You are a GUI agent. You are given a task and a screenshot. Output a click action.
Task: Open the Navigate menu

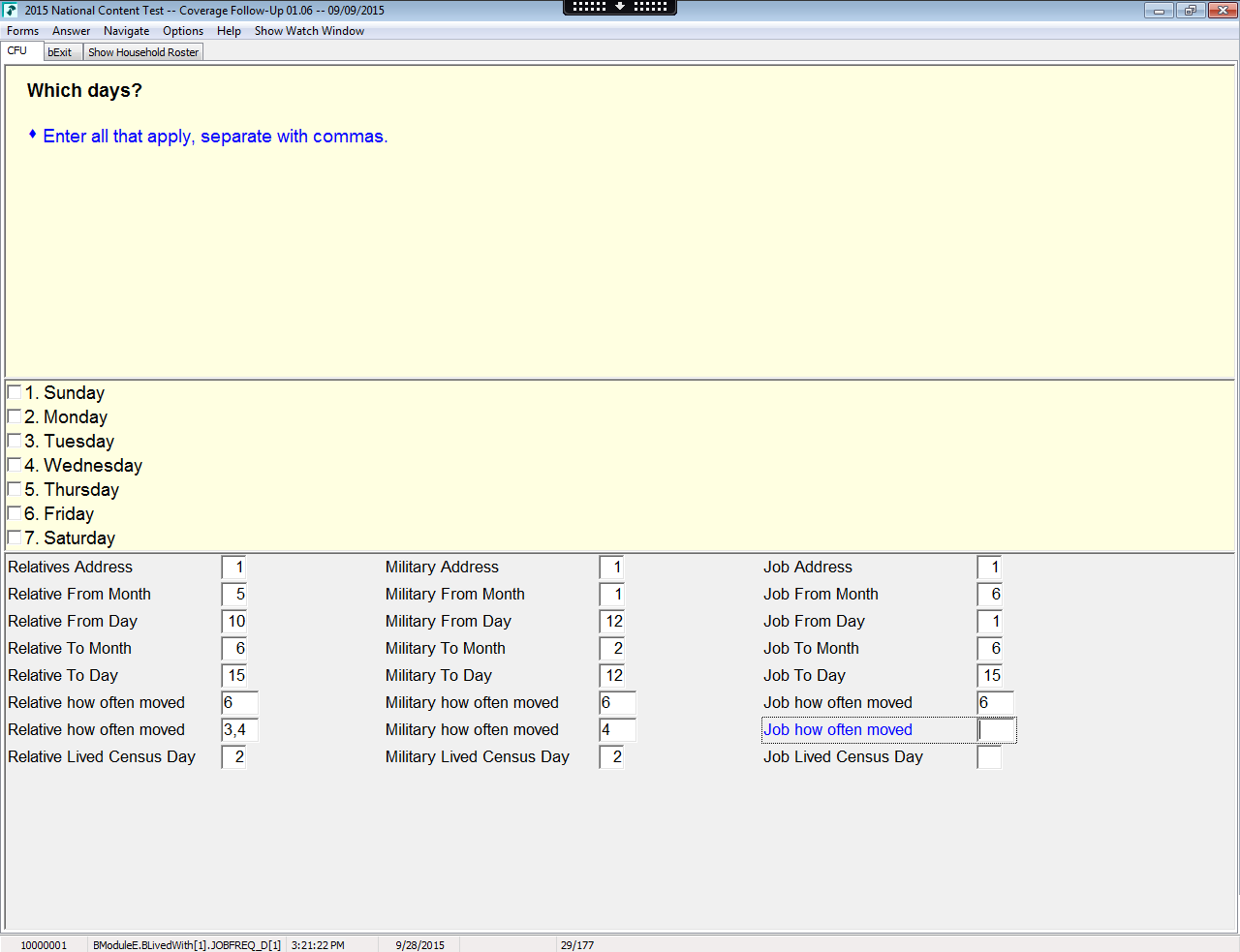click(x=126, y=31)
